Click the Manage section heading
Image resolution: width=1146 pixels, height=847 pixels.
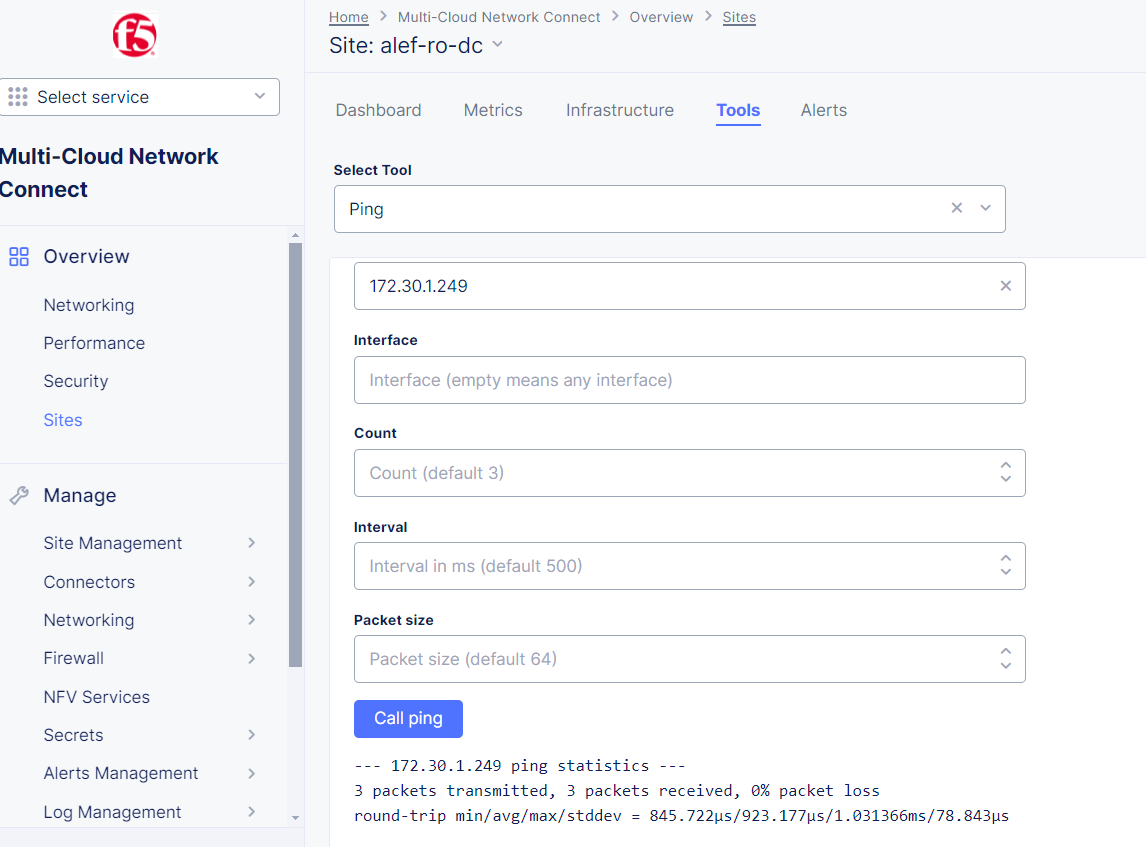(80, 495)
